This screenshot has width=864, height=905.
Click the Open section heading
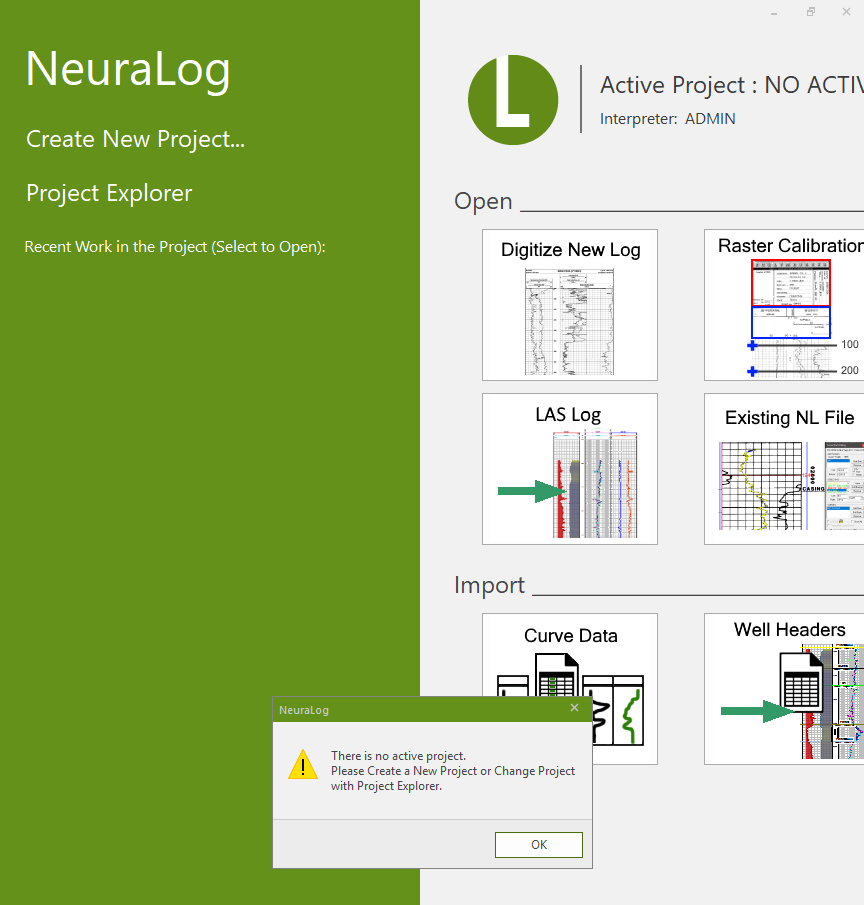(484, 201)
